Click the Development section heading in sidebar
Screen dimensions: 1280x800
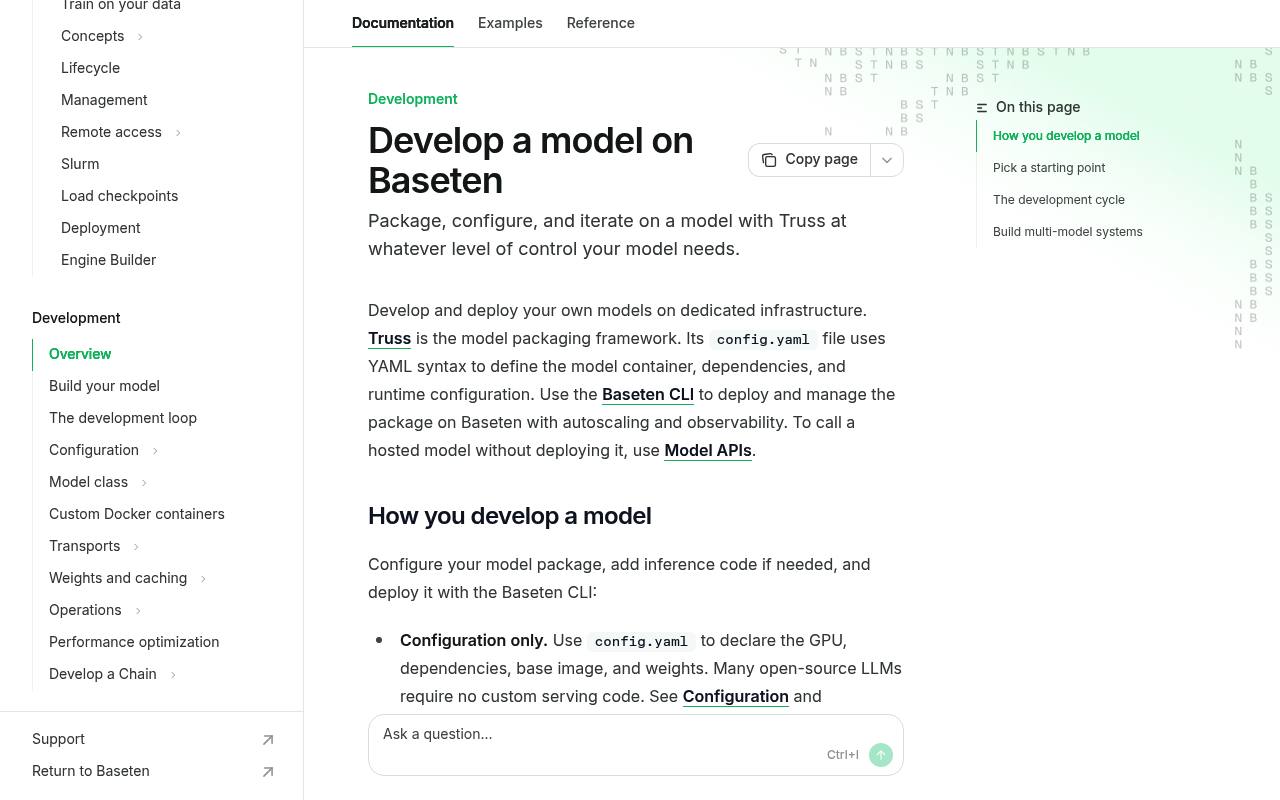[x=76, y=318]
